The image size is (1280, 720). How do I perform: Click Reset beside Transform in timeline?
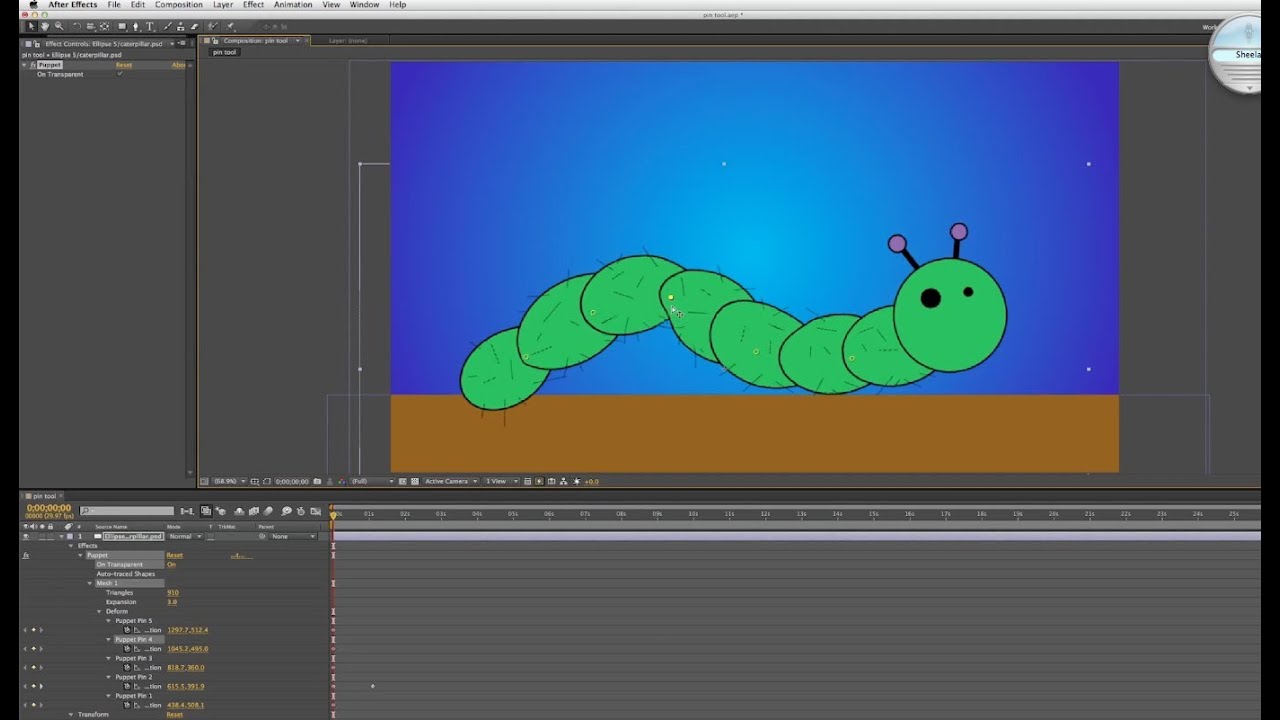[175, 714]
